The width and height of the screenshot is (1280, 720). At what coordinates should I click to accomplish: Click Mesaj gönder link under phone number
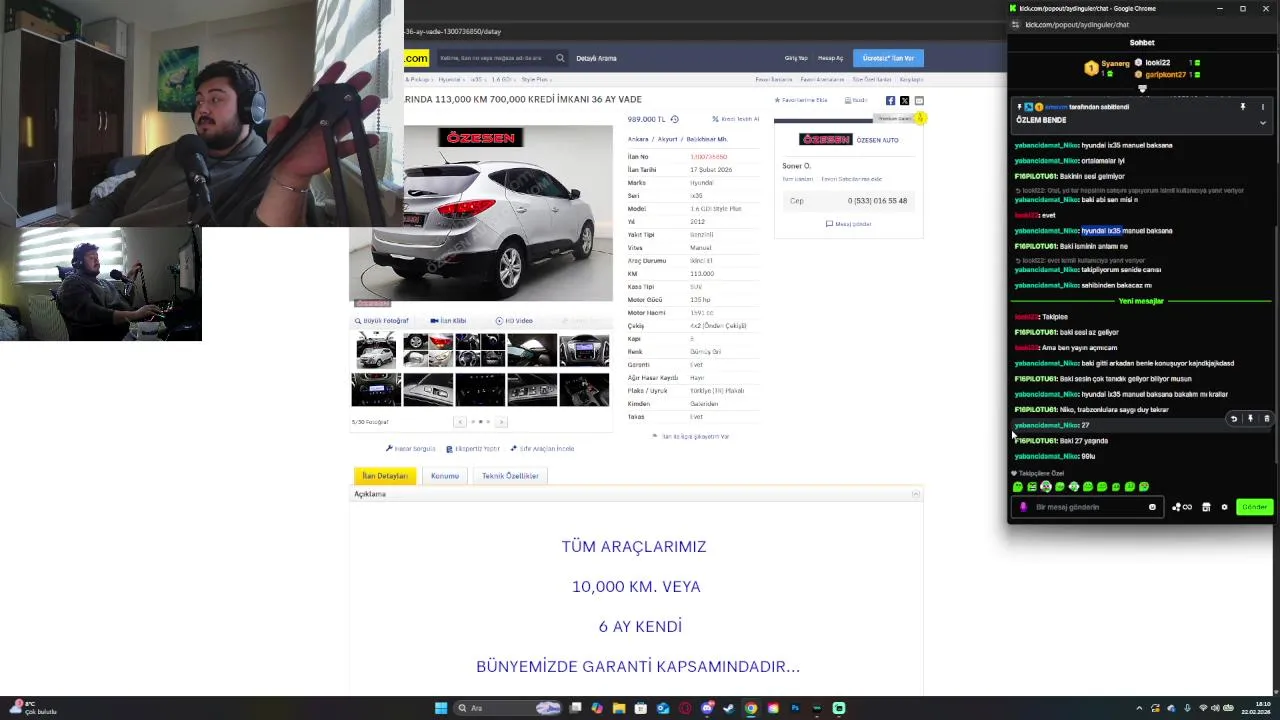point(848,224)
